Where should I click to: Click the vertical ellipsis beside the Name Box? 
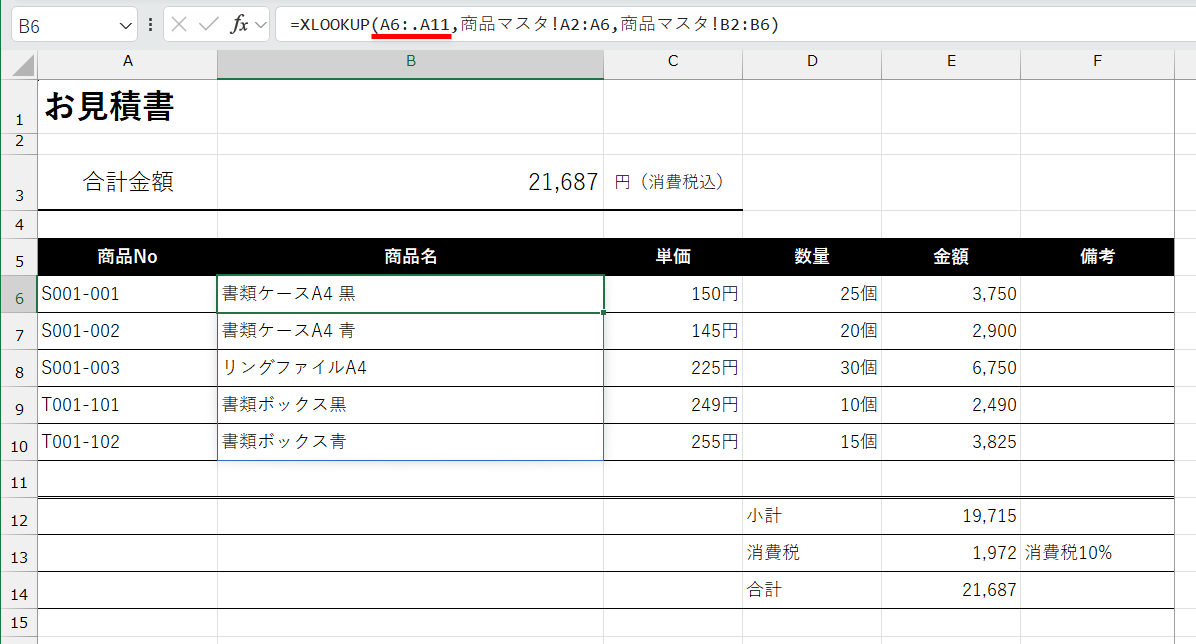tap(150, 24)
